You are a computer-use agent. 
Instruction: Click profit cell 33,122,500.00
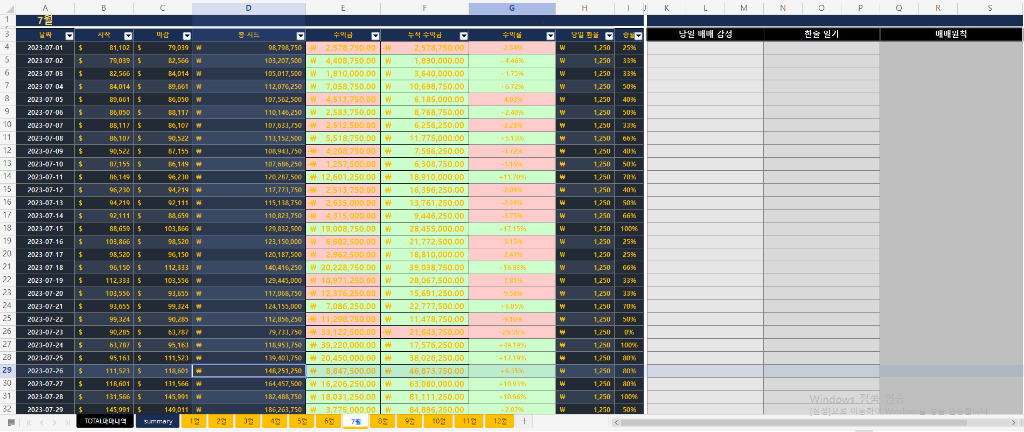point(343,332)
